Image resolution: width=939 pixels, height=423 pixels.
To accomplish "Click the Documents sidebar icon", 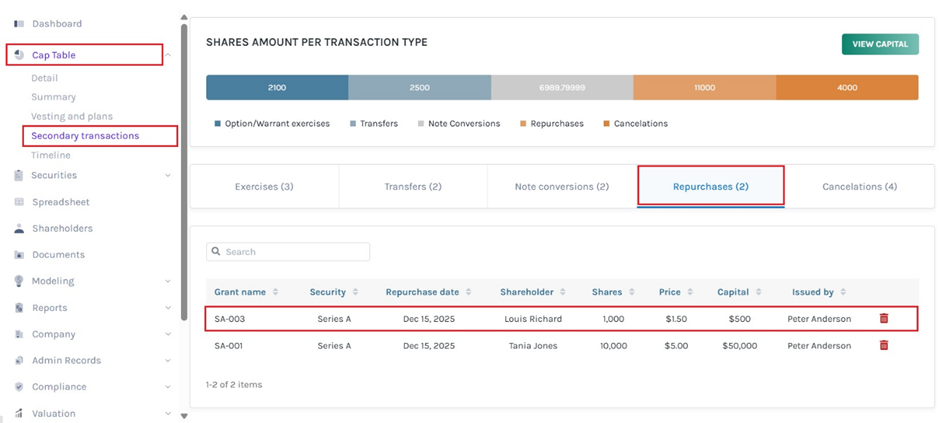I will [19, 255].
